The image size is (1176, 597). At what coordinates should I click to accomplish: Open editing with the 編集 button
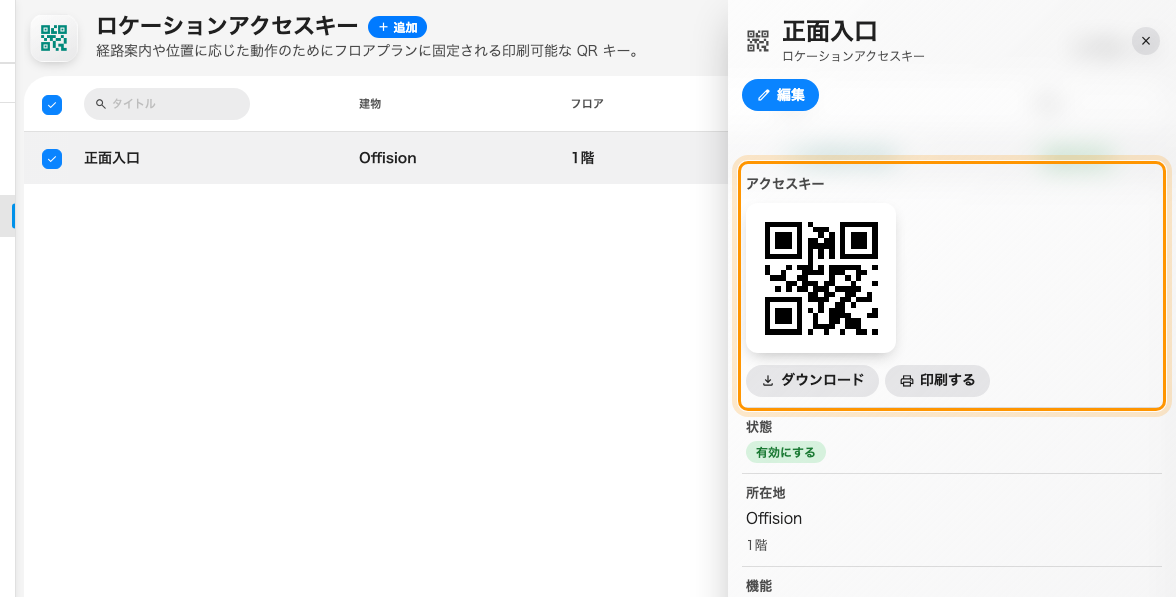point(780,94)
